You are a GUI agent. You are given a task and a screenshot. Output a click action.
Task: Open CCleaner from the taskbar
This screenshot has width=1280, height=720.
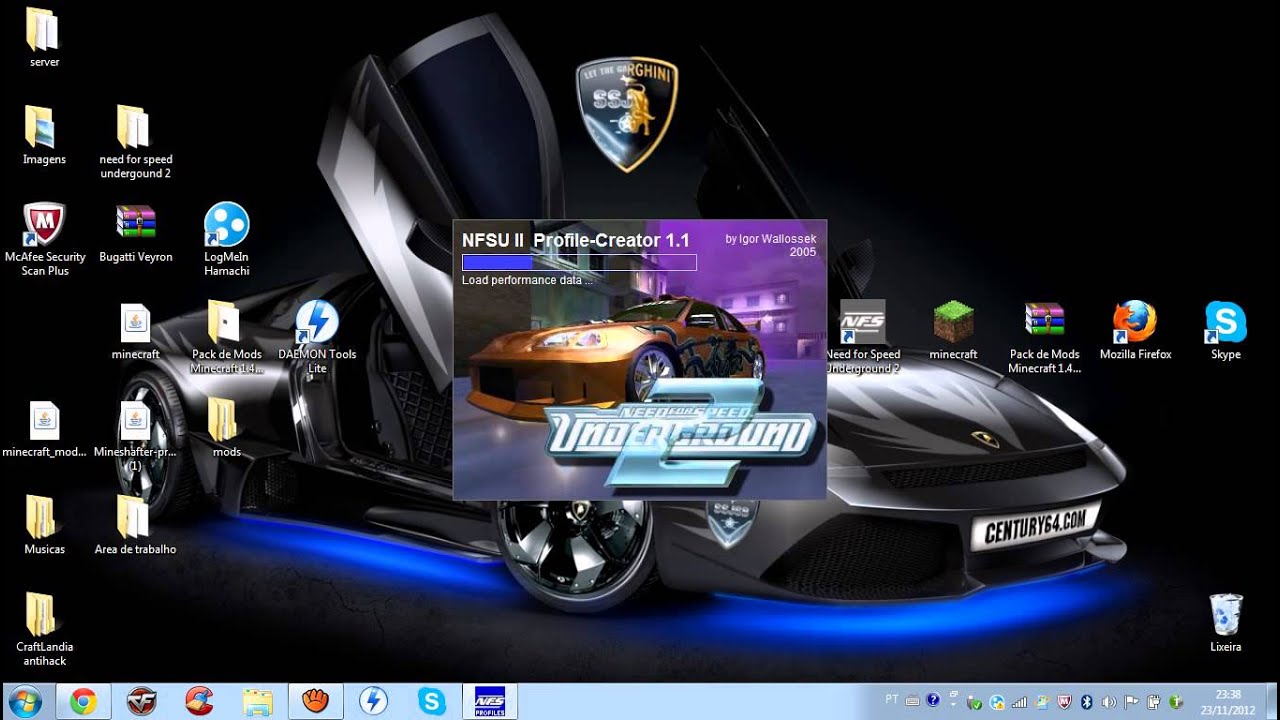click(x=199, y=701)
